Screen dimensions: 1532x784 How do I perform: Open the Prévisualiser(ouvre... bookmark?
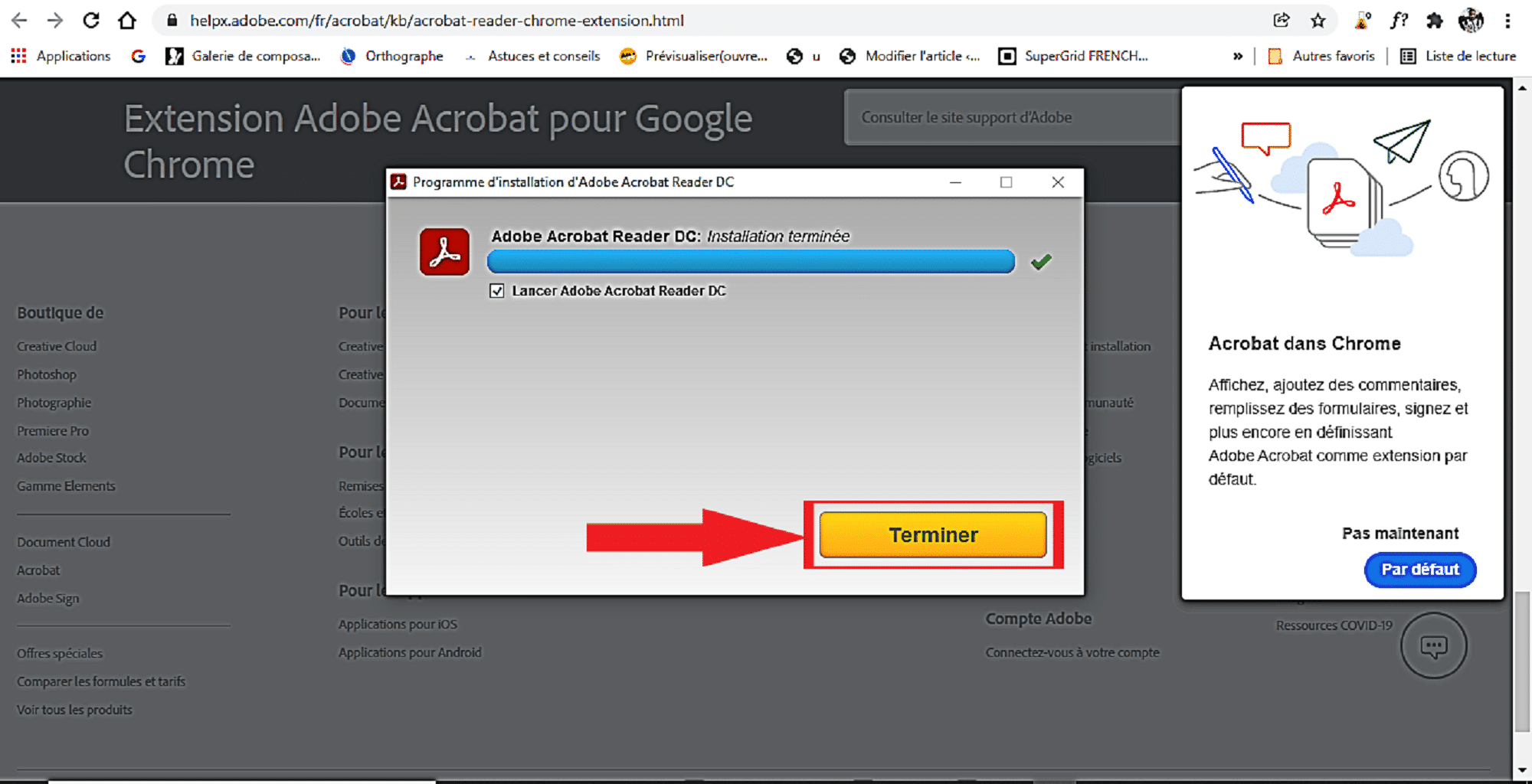(693, 56)
